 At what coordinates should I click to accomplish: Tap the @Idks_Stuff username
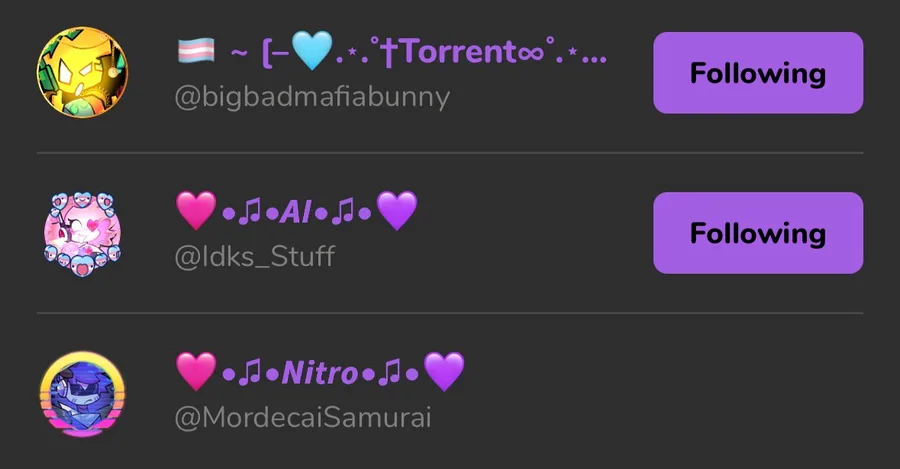tap(255, 257)
